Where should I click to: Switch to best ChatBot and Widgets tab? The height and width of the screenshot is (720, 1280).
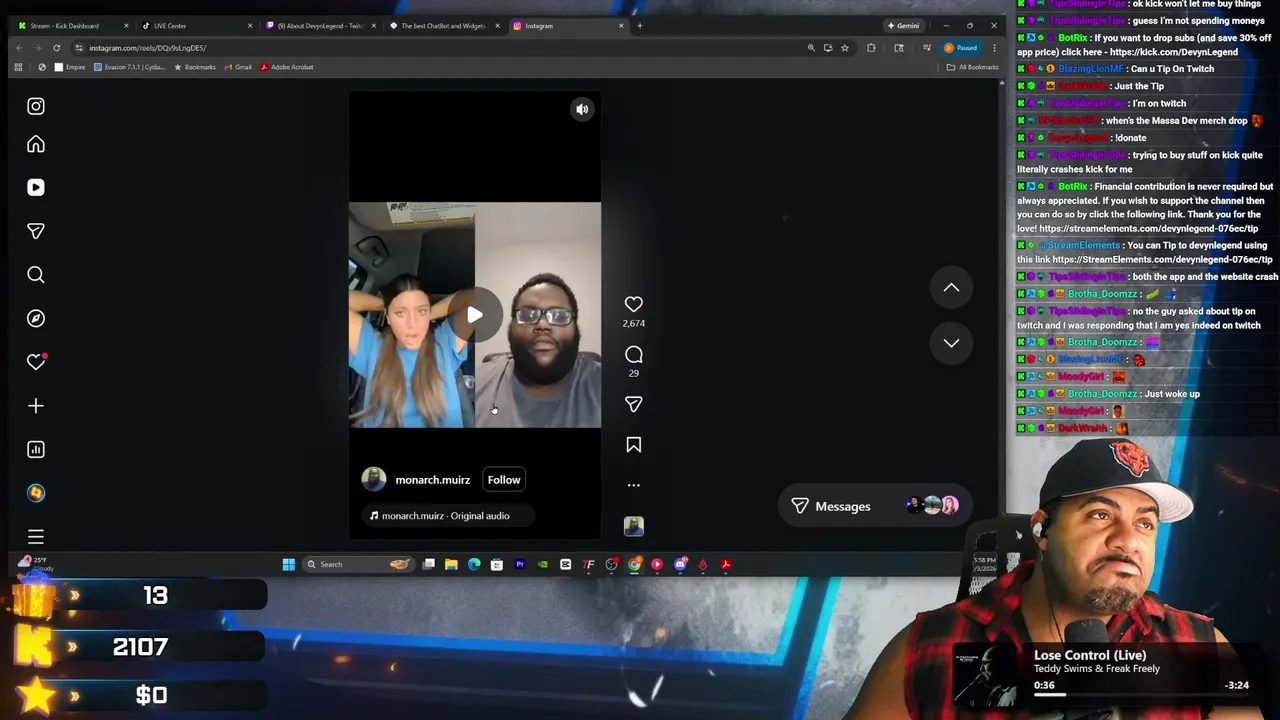coord(443,26)
